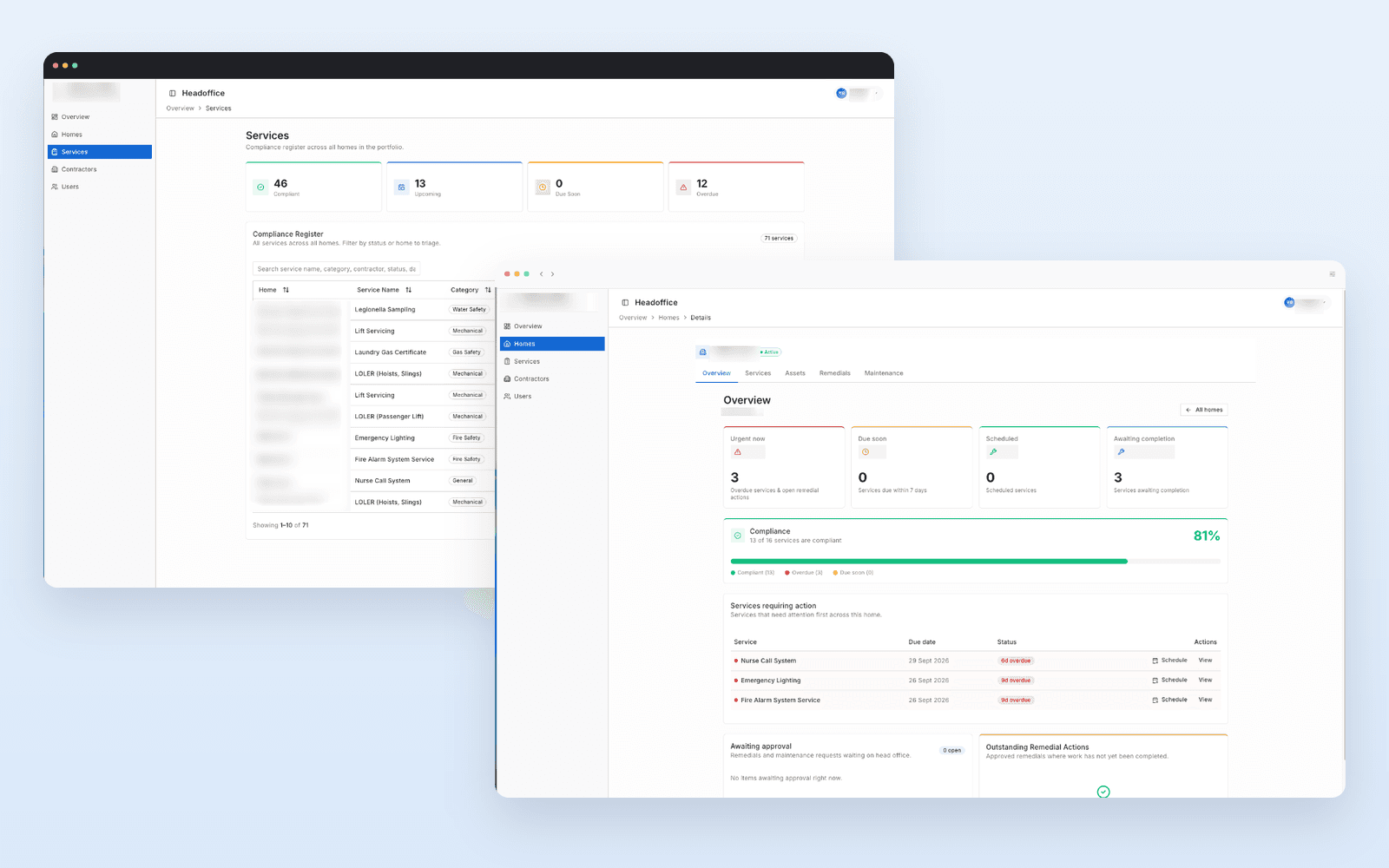Click the Legionella Sampling service name cell

385,310
